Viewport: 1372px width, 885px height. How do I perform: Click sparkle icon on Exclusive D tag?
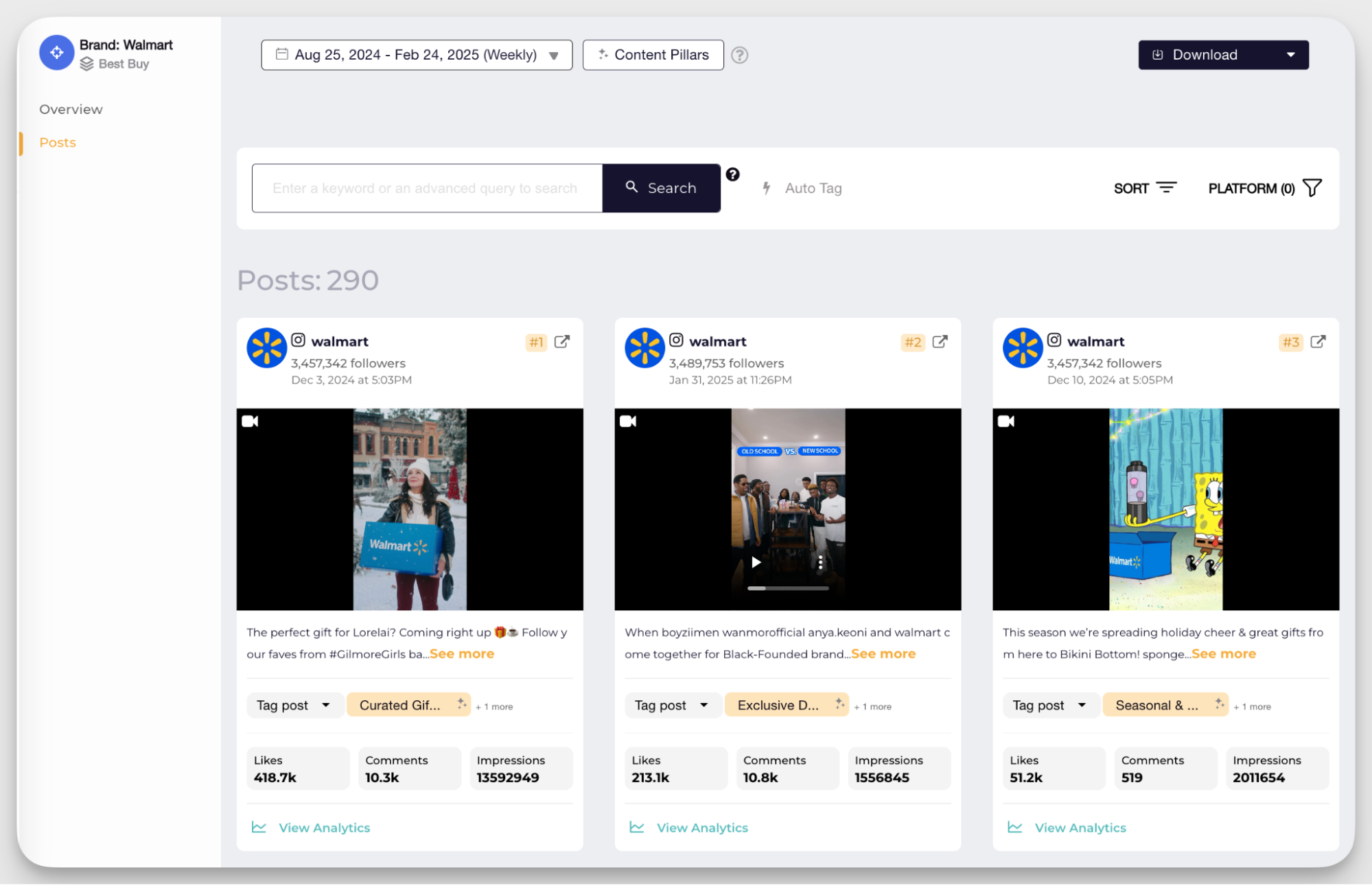839,704
